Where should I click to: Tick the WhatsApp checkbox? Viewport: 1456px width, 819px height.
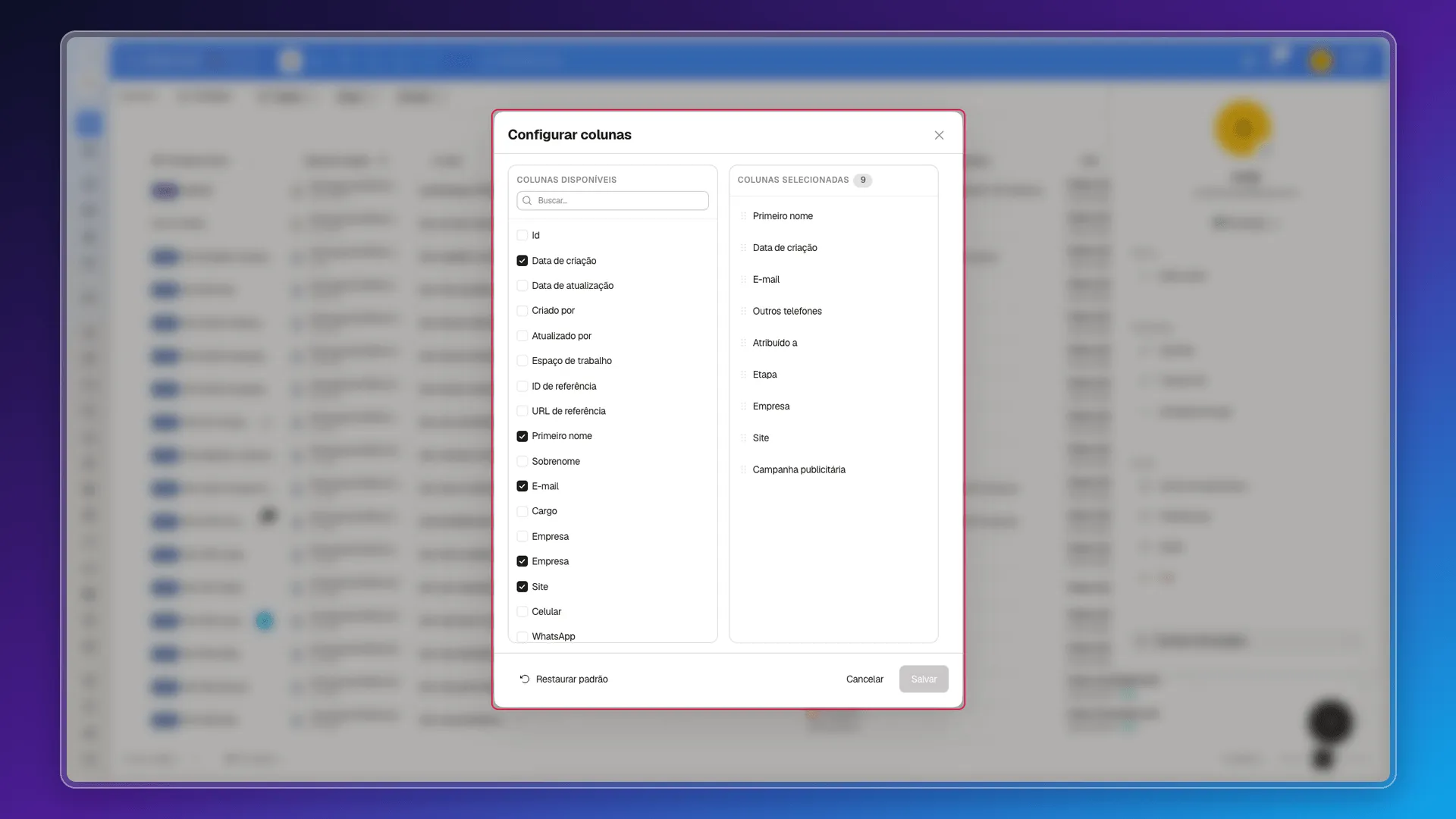pos(522,637)
